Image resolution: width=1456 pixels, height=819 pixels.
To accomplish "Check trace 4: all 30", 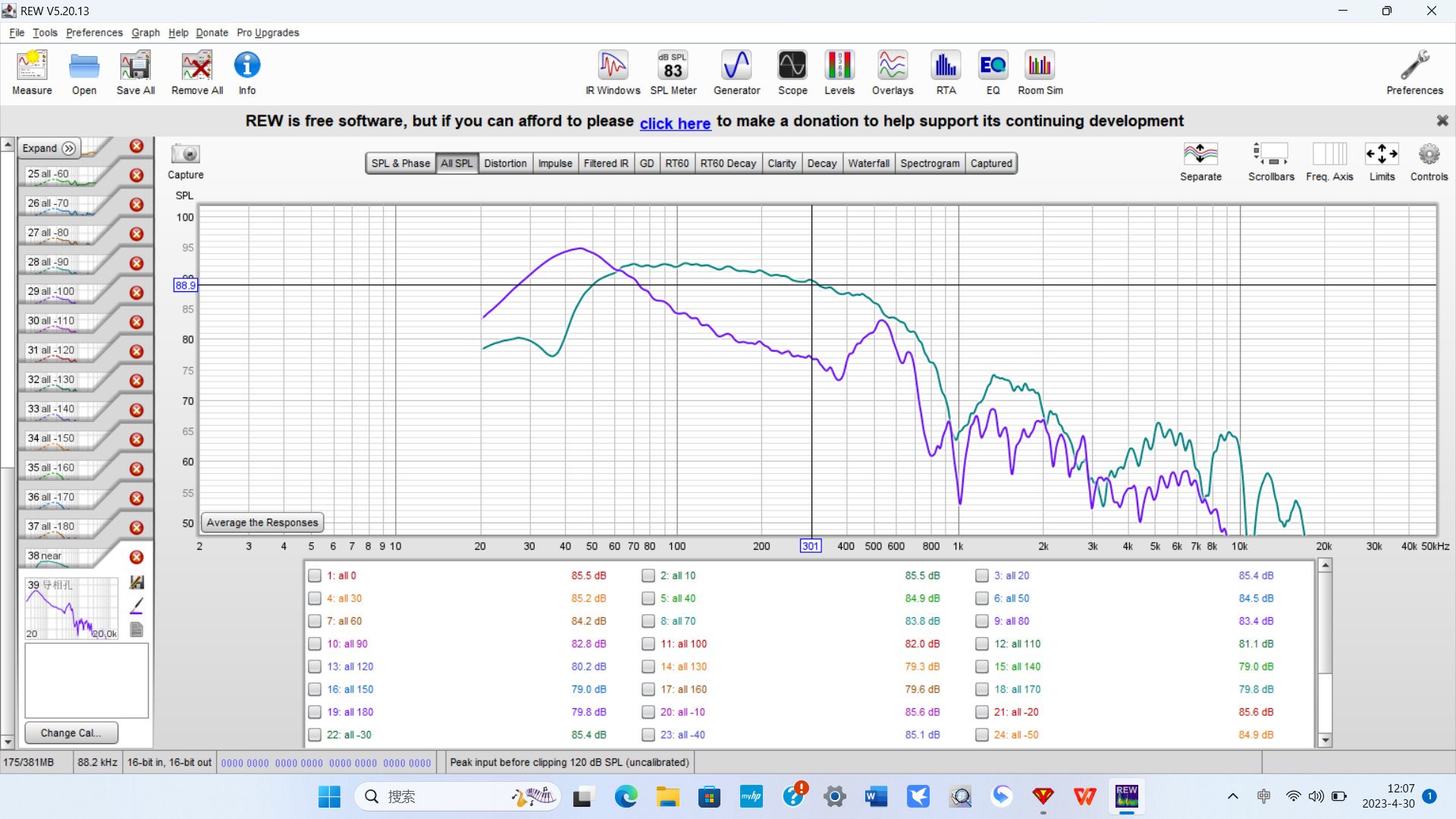I will click(x=315, y=598).
